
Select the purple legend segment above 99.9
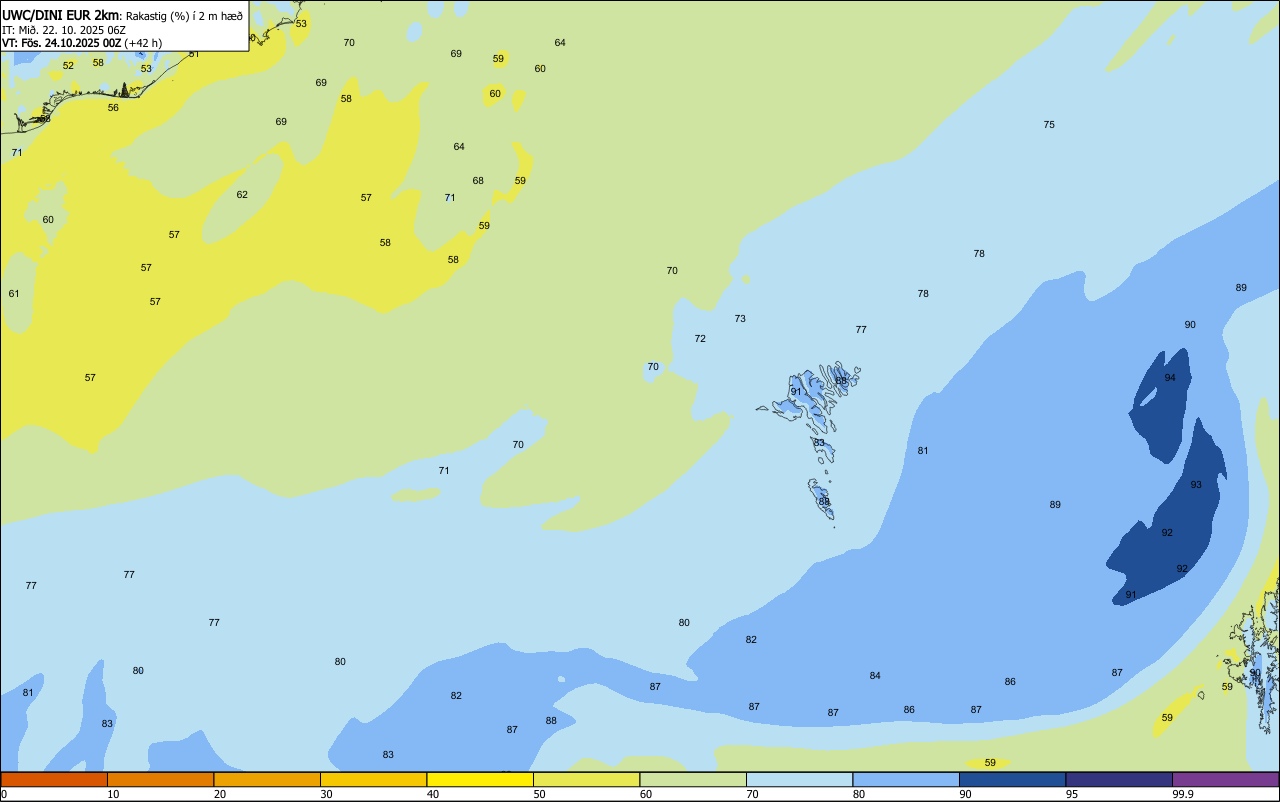pyautogui.click(x=1225, y=779)
